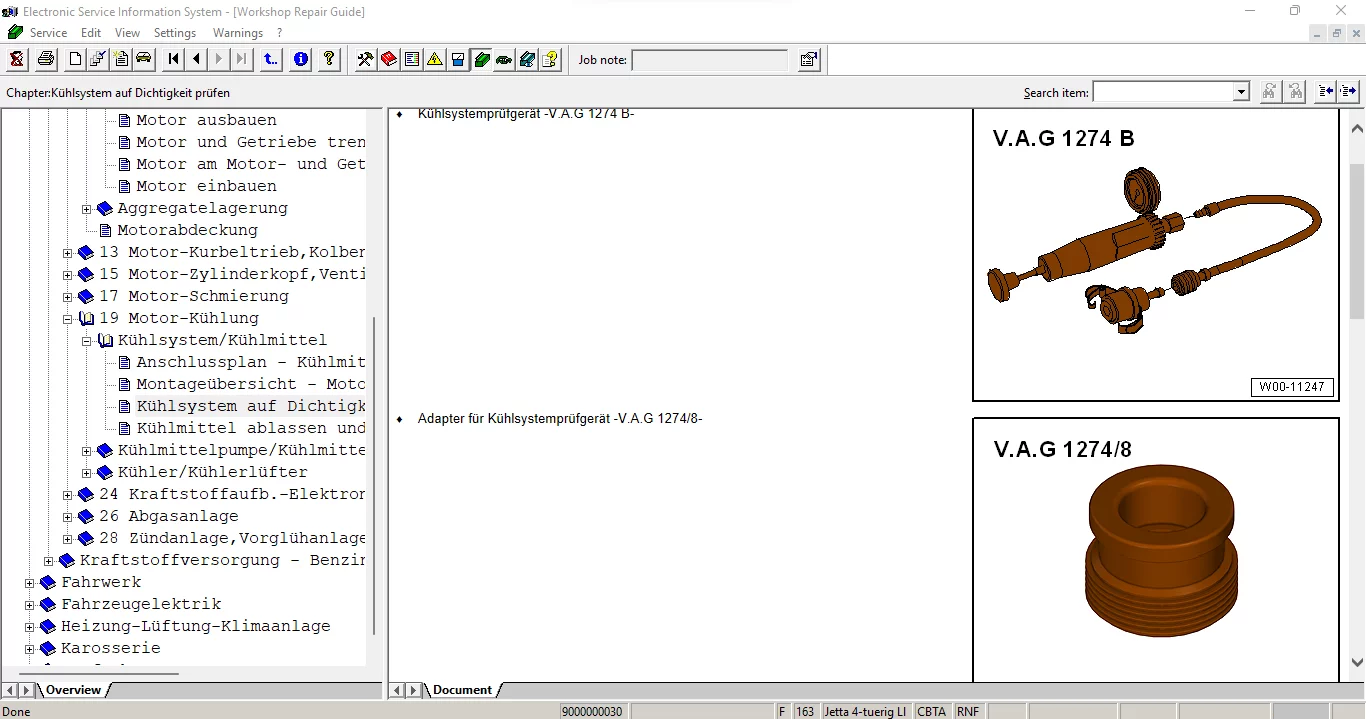
Task: Select the vehicle identification car icon
Action: (143, 59)
